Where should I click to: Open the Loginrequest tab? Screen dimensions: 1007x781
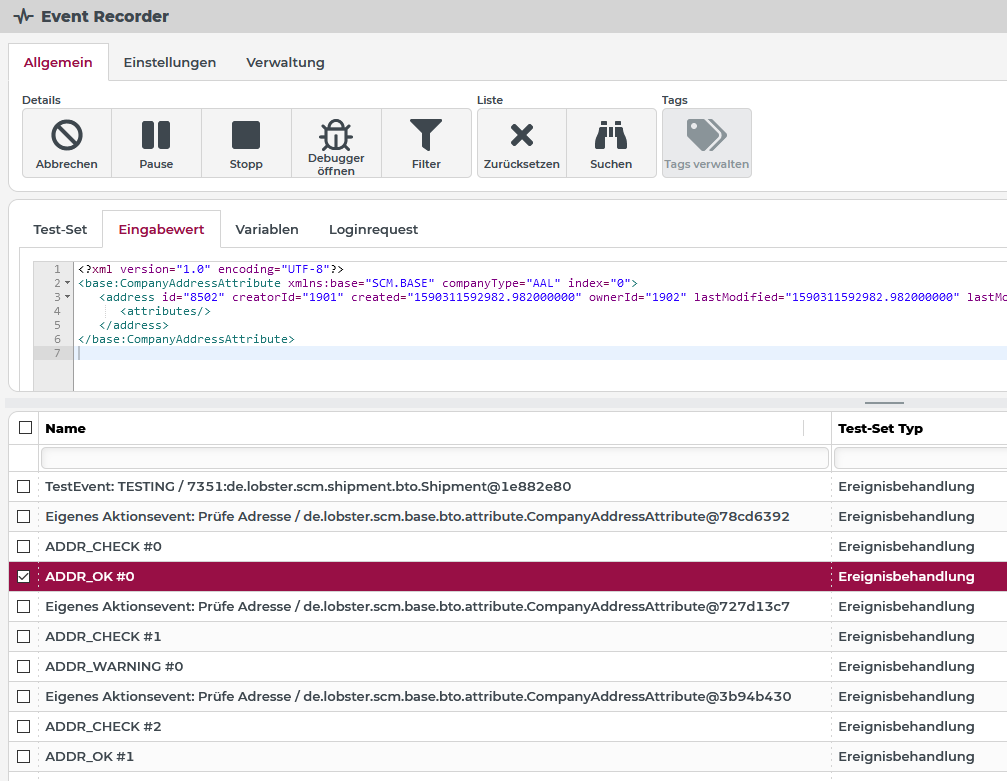[x=373, y=229]
